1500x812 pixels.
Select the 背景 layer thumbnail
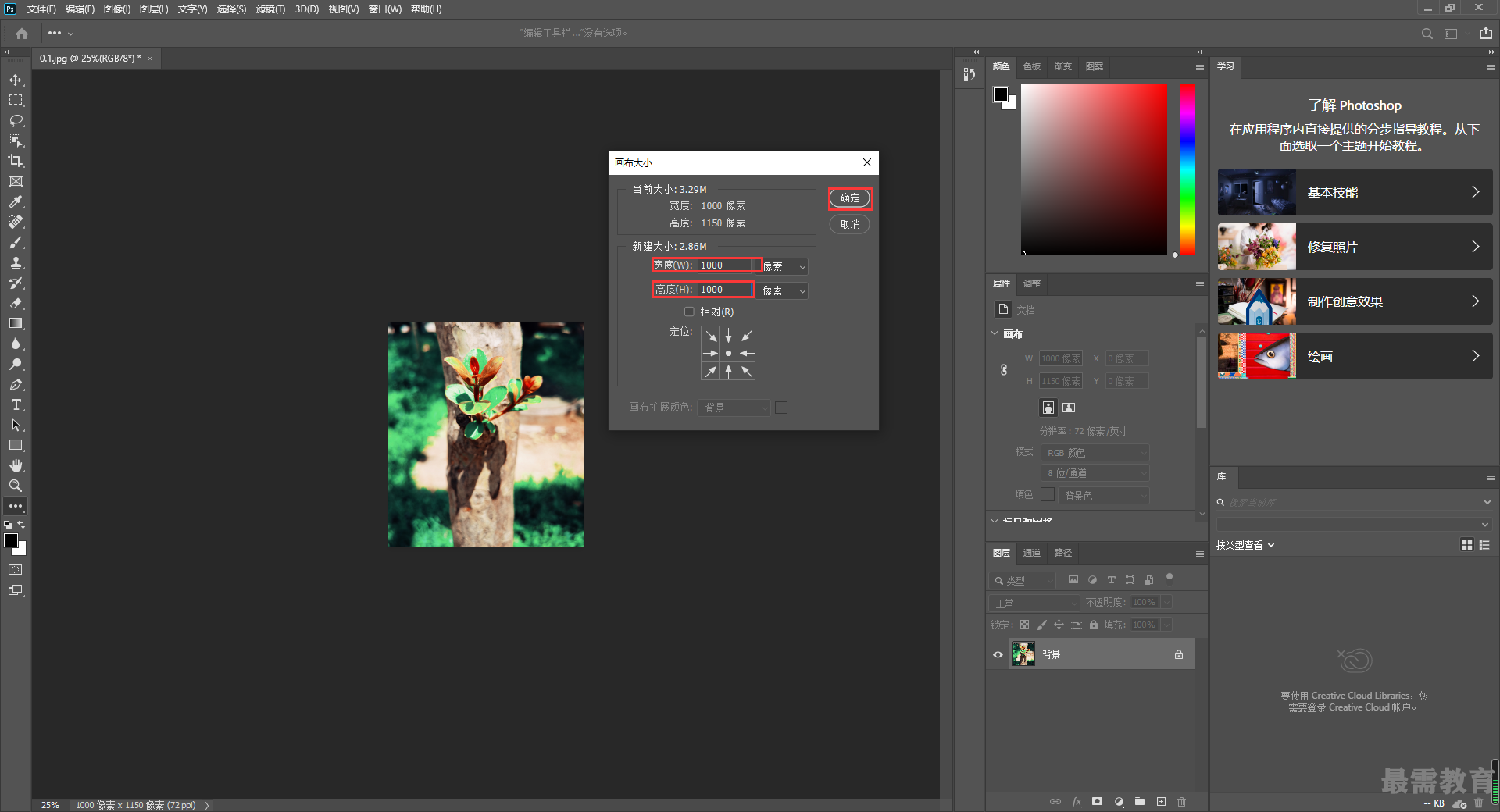pos(1023,654)
